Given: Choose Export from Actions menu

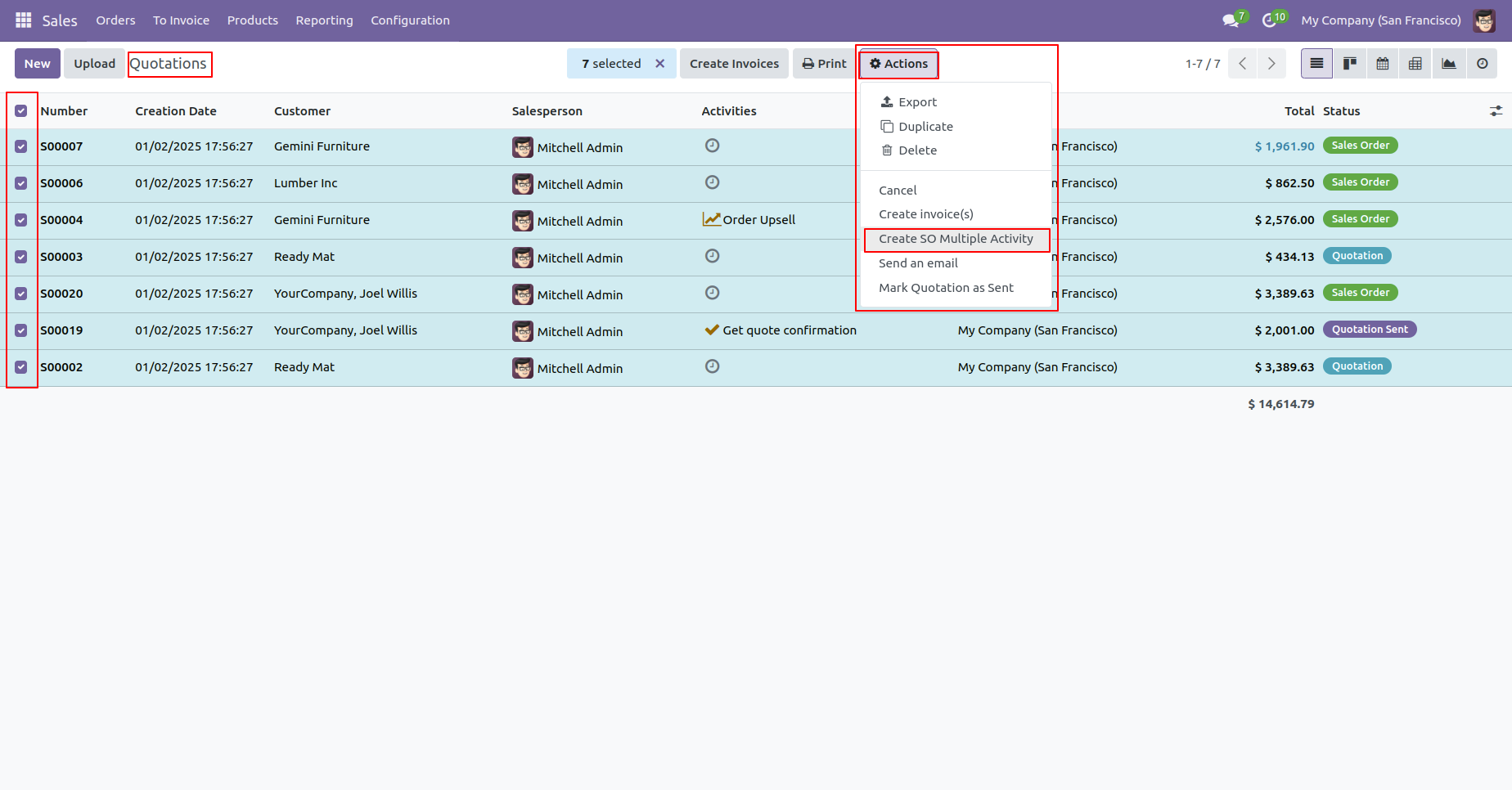Looking at the screenshot, I should click(956, 102).
